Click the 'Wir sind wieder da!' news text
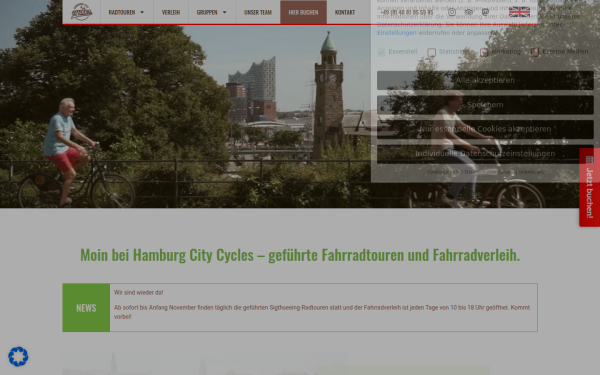This screenshot has width=600, height=375. pos(139,293)
